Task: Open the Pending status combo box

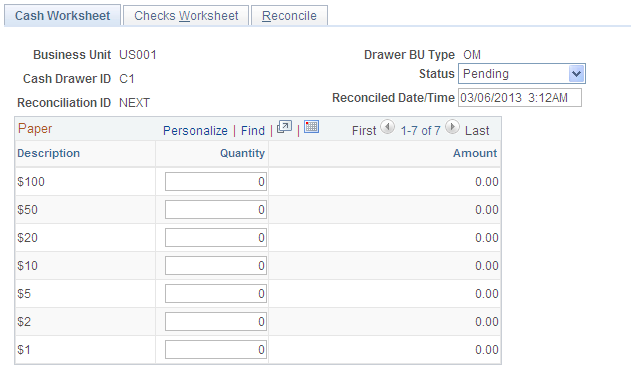Action: click(x=522, y=74)
